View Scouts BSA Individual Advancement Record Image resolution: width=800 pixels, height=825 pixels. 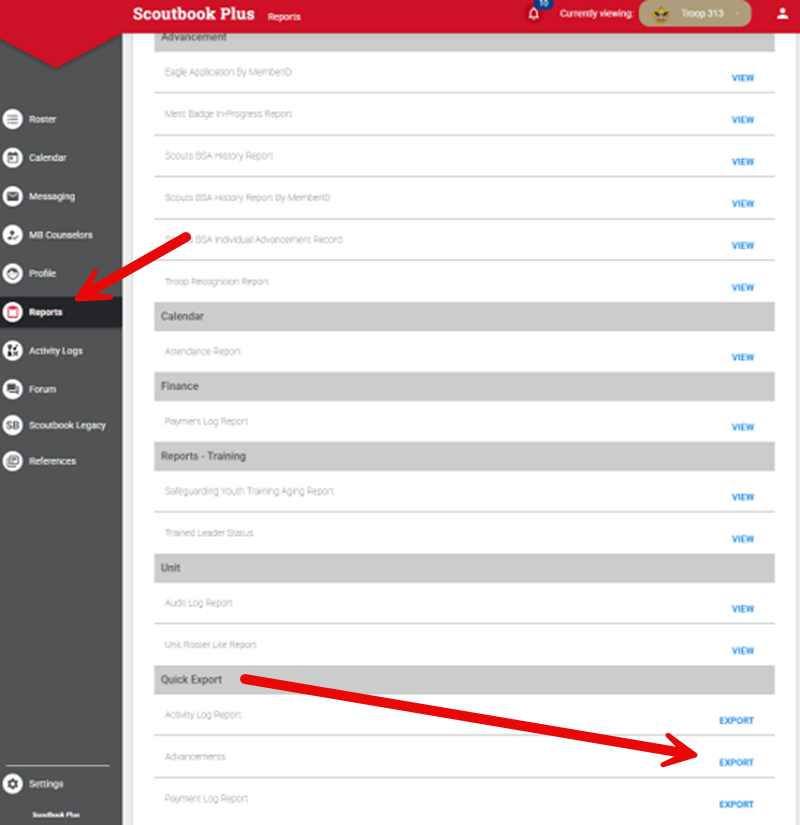743,246
